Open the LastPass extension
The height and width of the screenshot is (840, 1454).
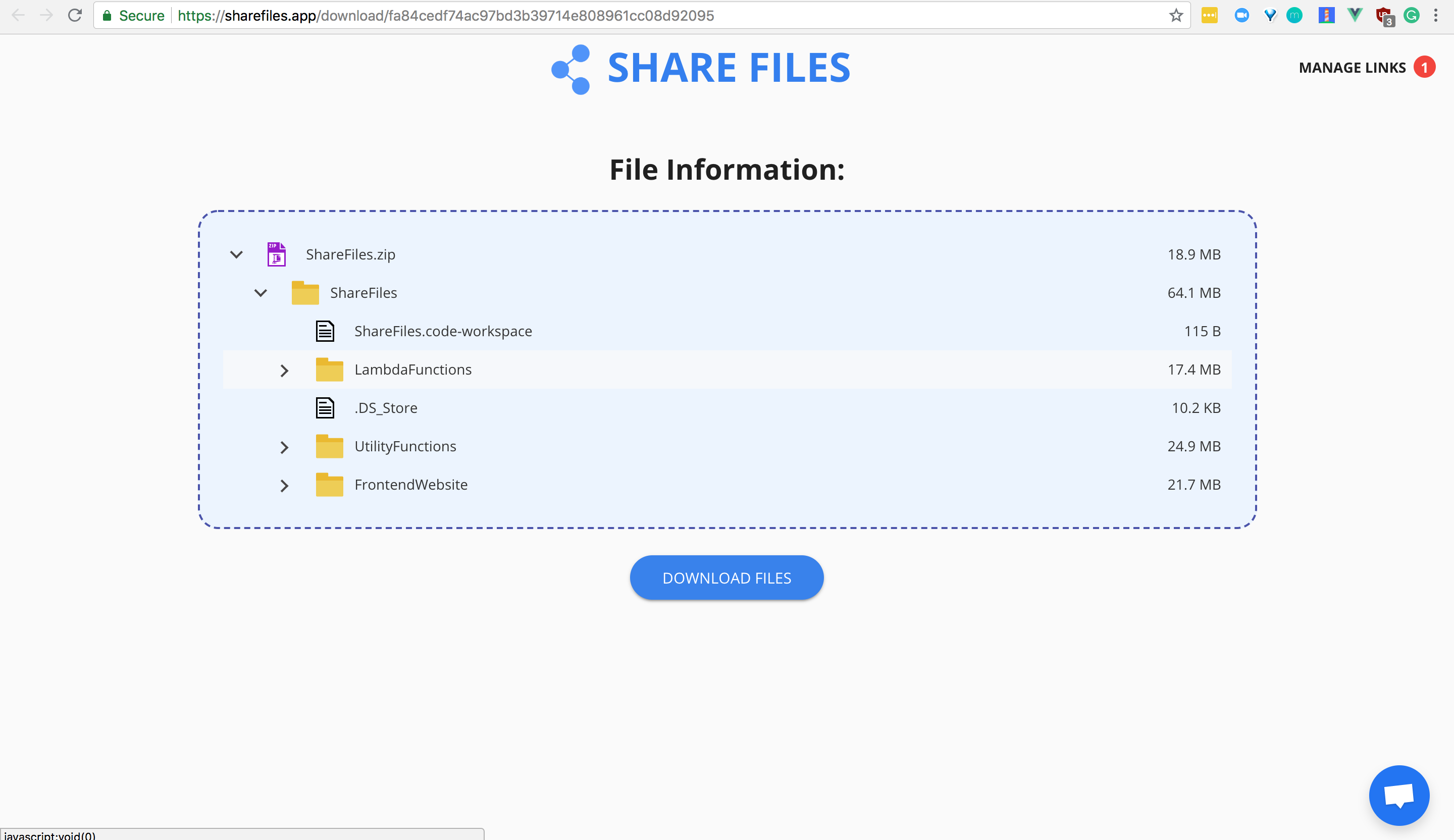pos(1210,16)
